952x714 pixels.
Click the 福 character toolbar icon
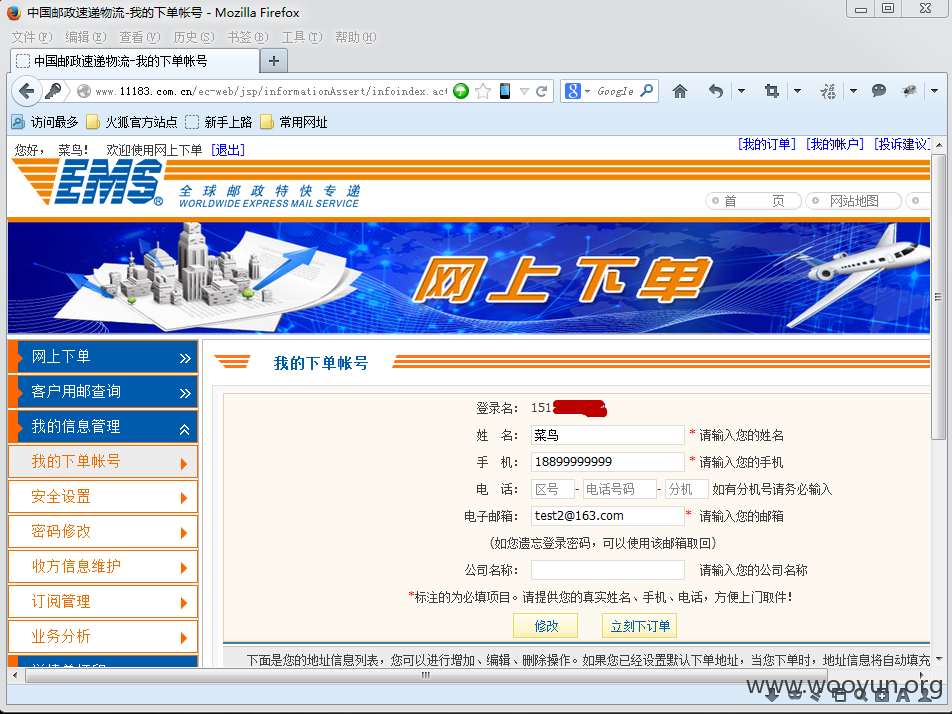828,91
